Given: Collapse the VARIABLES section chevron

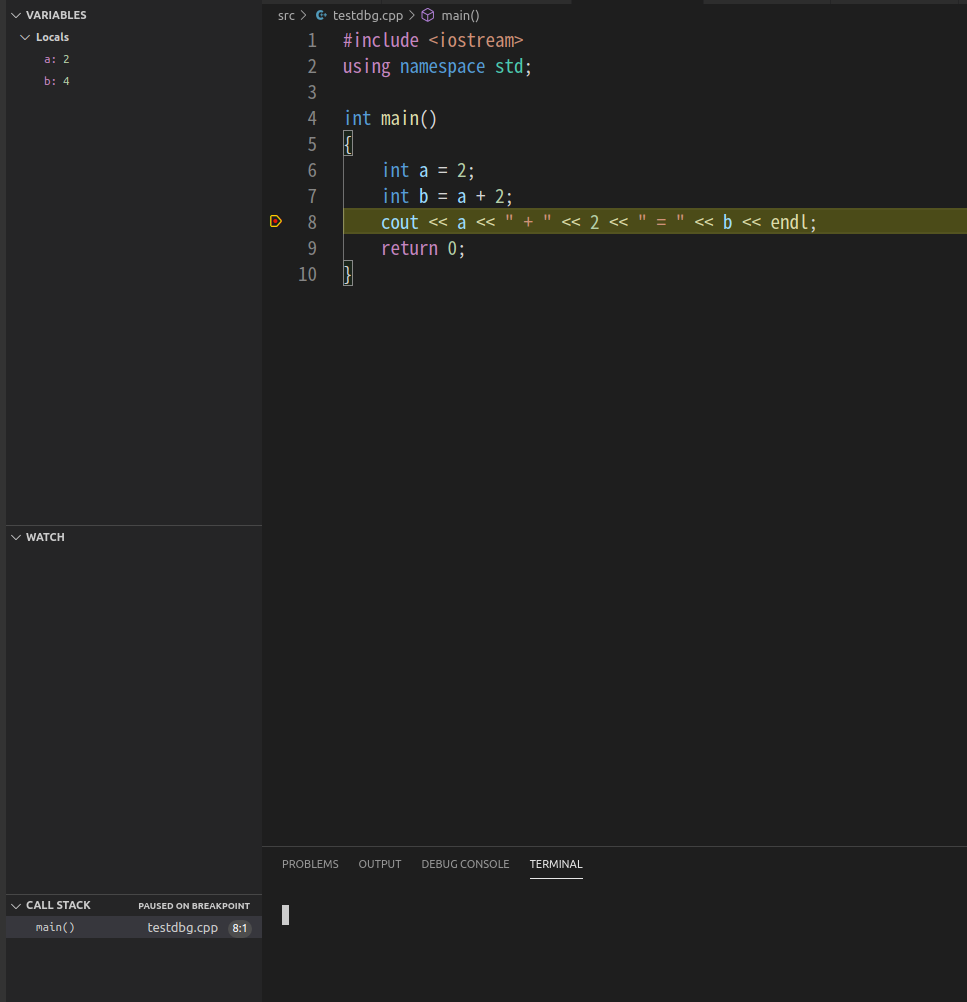Looking at the screenshot, I should tap(16, 15).
